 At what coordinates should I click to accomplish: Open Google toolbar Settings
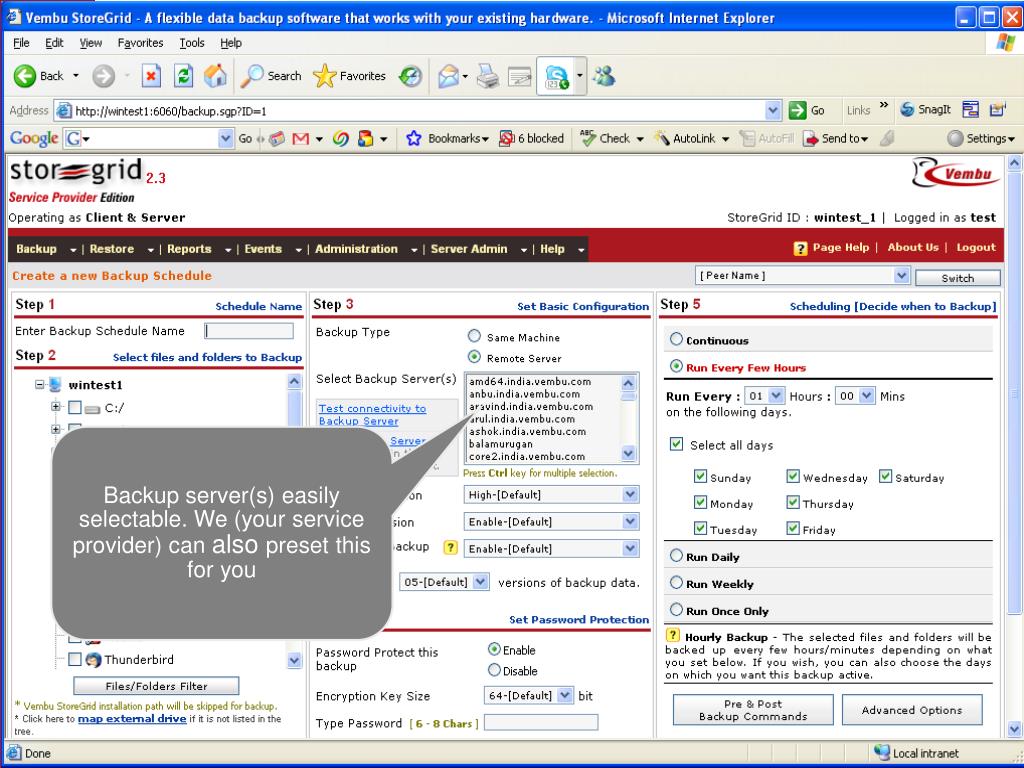coord(982,138)
